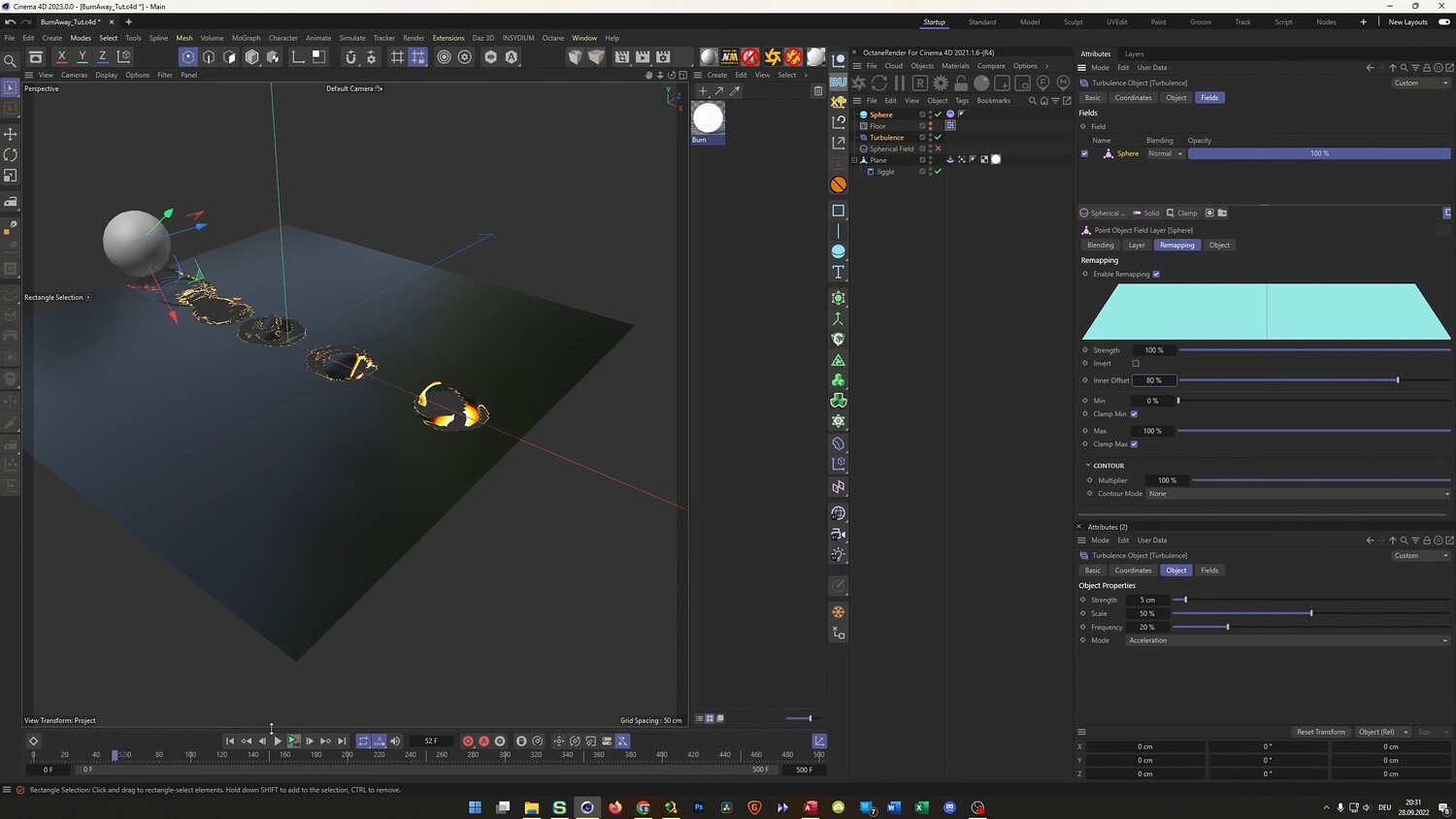Adjust Sphere field Opacity bar
Image resolution: width=1456 pixels, height=819 pixels.
1319,153
